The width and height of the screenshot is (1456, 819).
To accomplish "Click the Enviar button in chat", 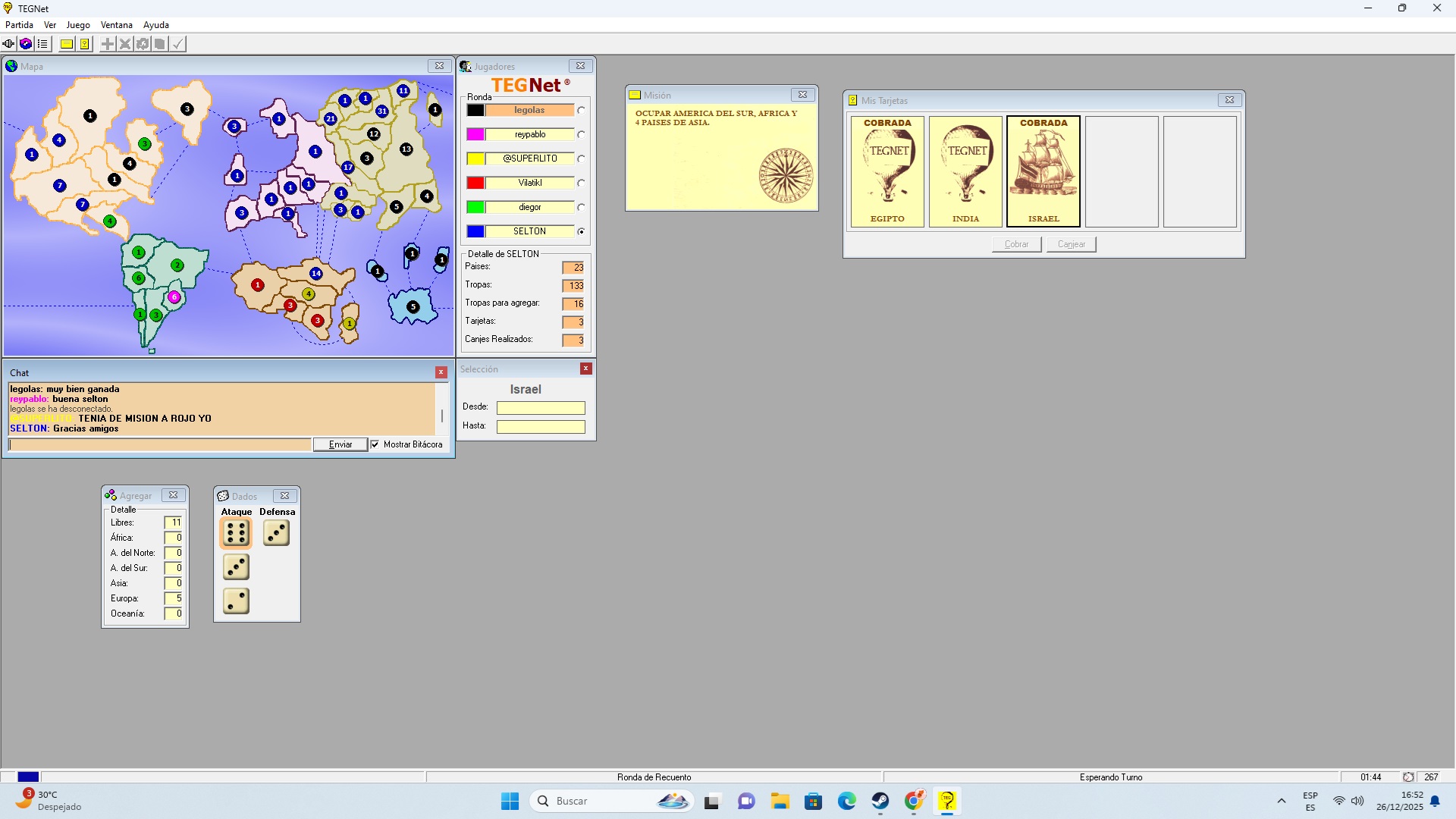I will pos(340,444).
